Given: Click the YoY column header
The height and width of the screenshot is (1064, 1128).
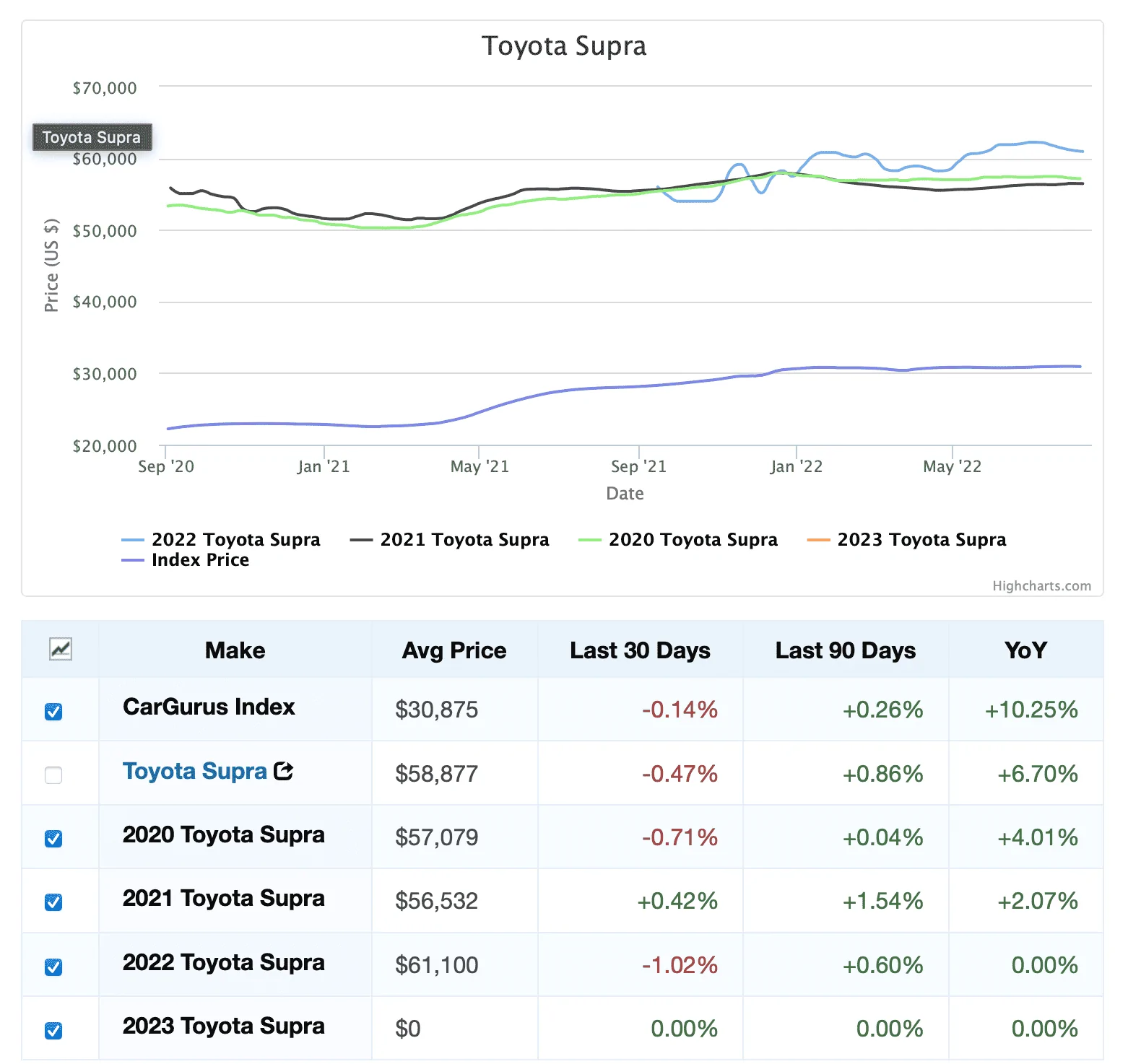Looking at the screenshot, I should [x=1025, y=650].
